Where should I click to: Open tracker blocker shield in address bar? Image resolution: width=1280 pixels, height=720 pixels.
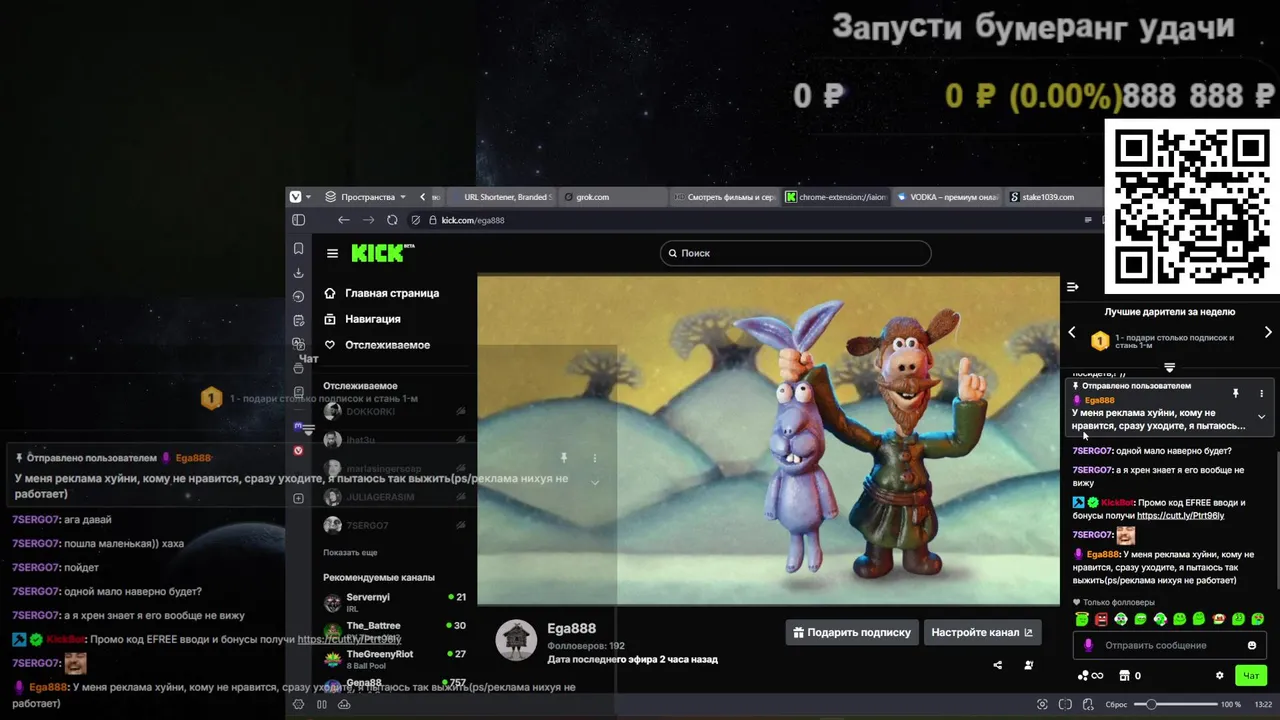[416, 220]
